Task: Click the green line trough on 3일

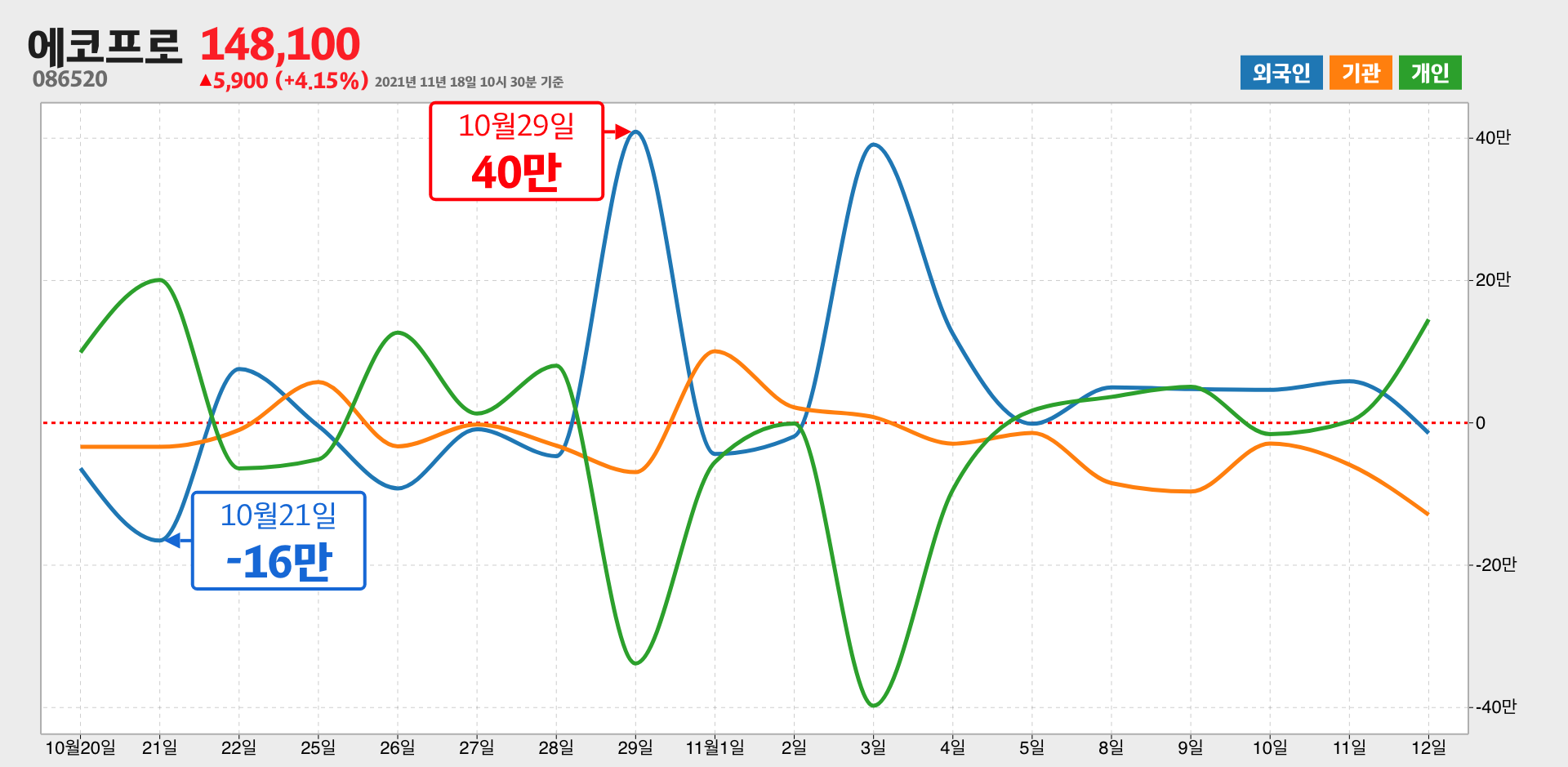Action: (x=874, y=705)
